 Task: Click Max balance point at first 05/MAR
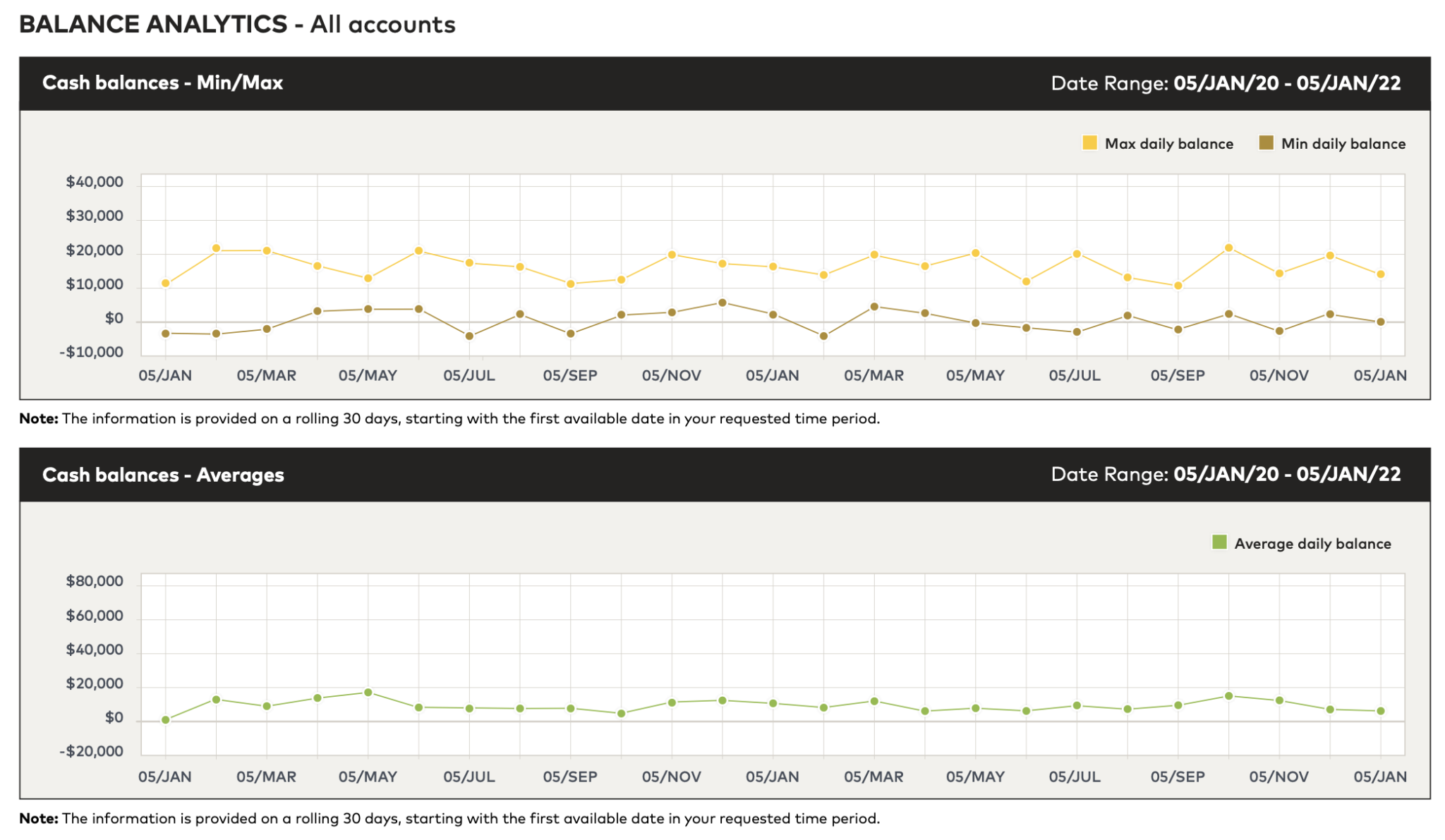[x=267, y=251]
